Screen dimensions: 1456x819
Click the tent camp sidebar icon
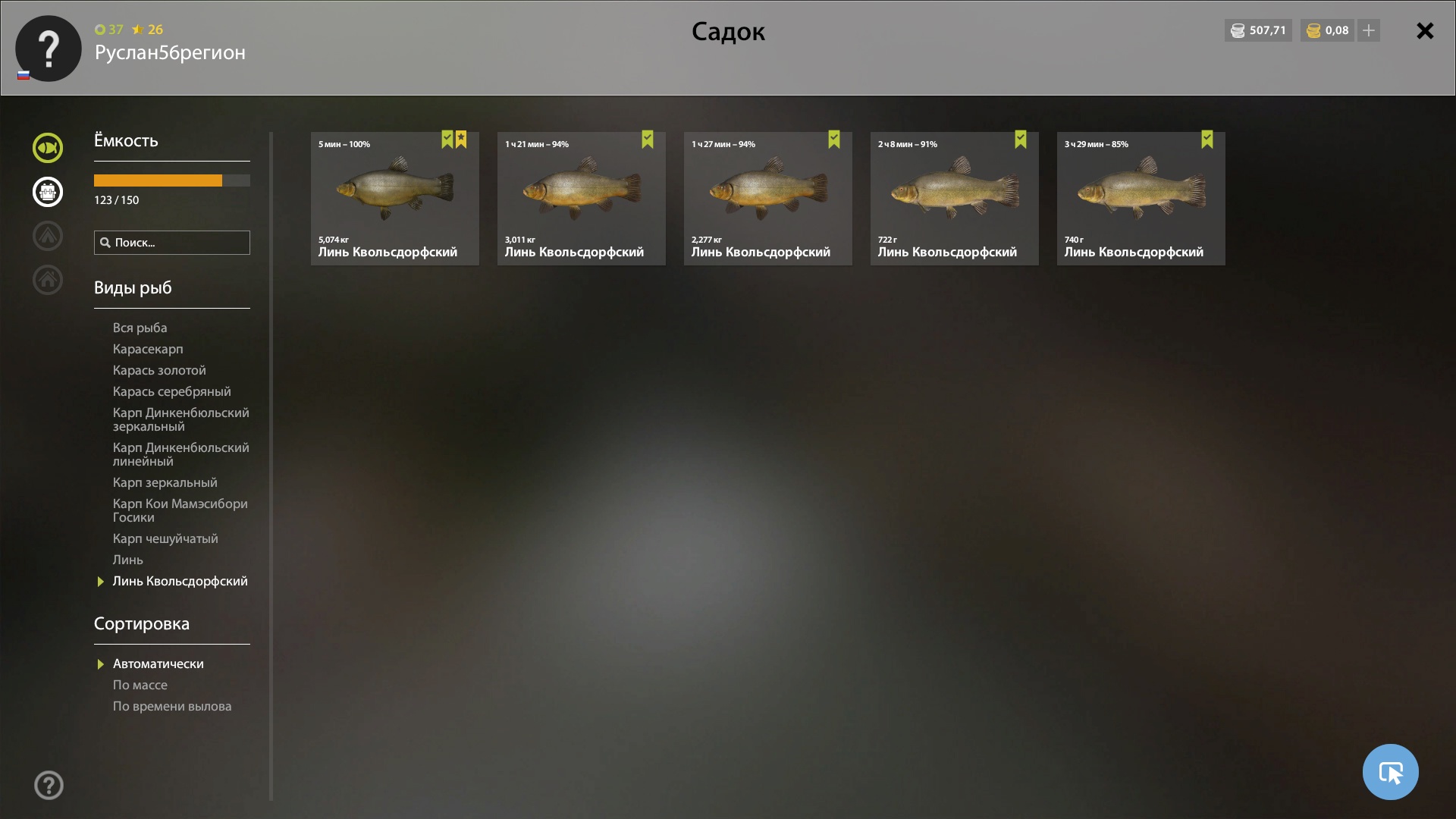[x=48, y=236]
